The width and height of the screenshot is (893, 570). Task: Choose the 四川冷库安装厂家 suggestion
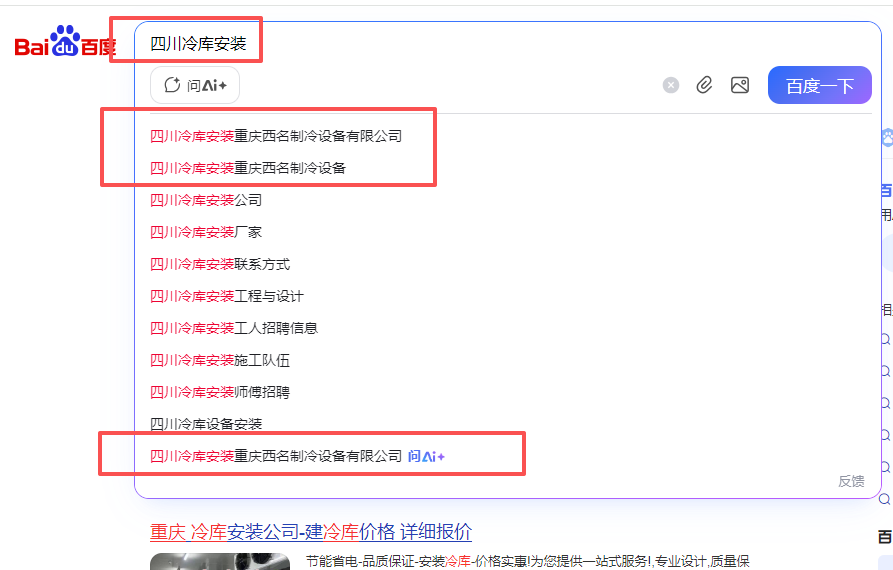206,232
